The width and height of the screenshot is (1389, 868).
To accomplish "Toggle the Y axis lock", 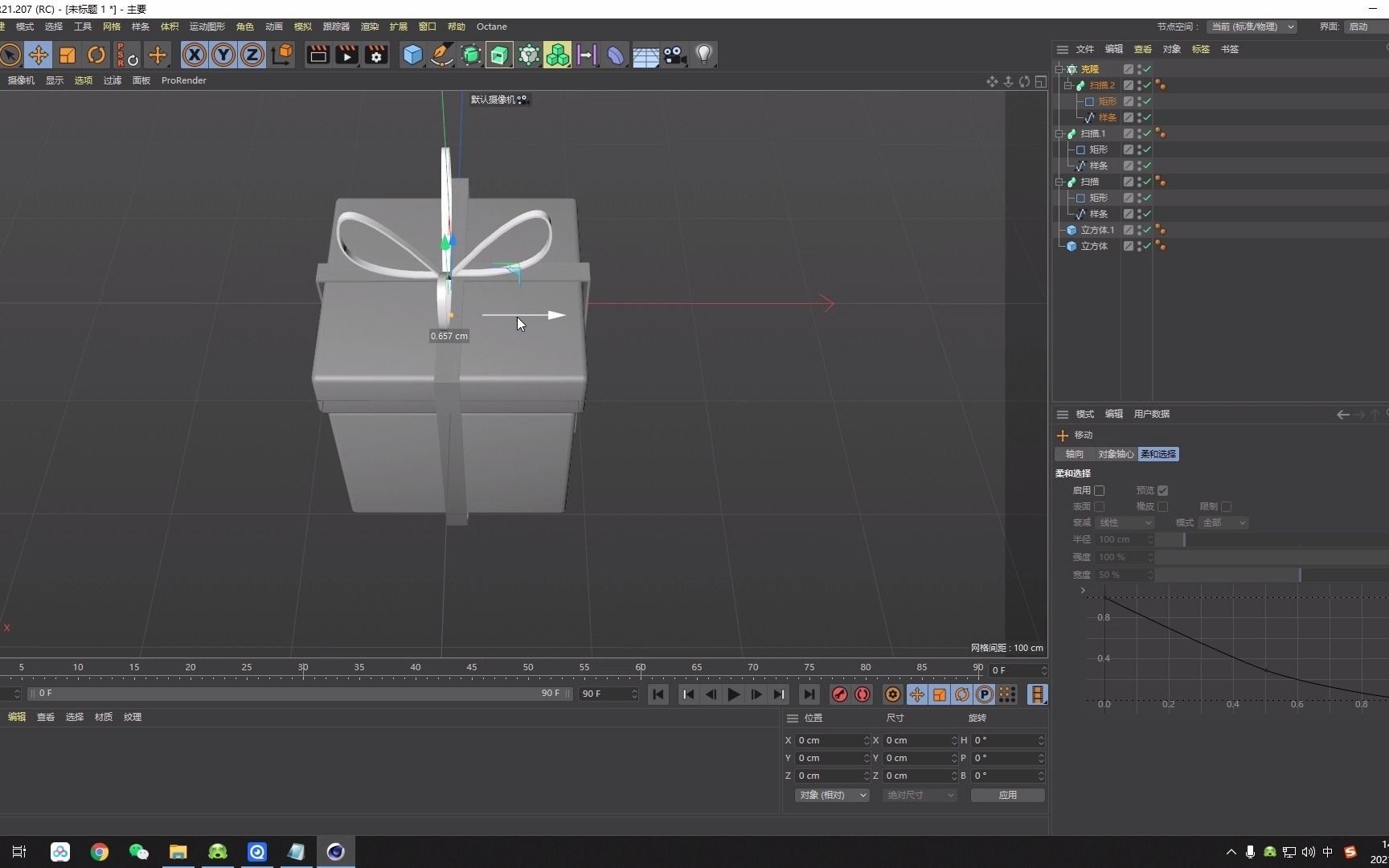I will (x=223, y=55).
